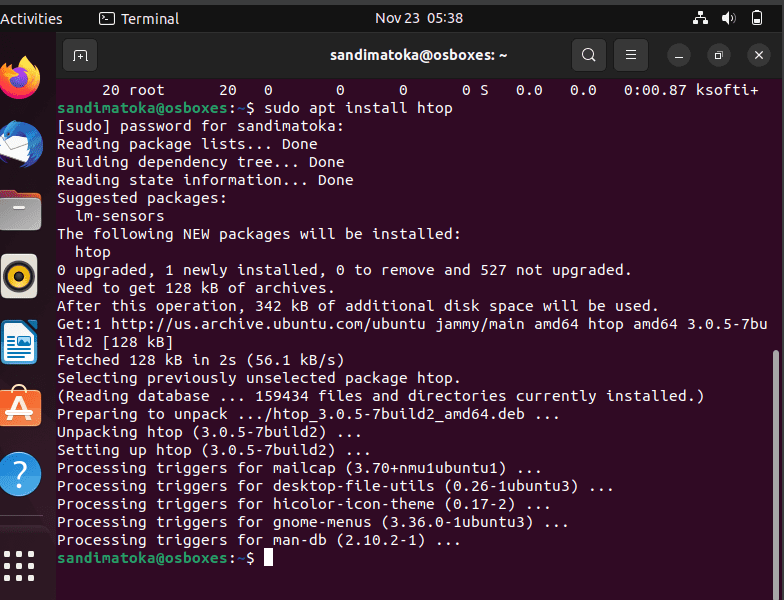This screenshot has height=600, width=784.
Task: Open the terminal hamburger menu
Action: (x=630, y=55)
